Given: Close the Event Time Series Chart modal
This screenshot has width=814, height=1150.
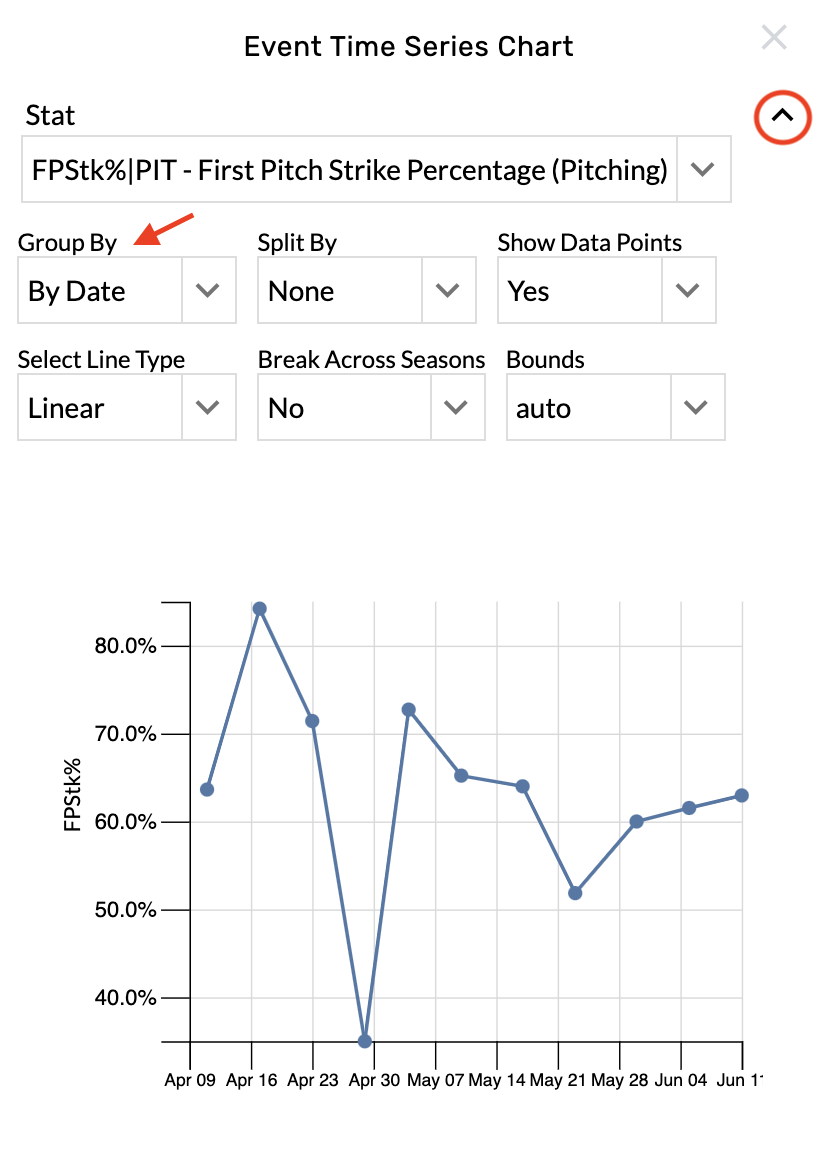Looking at the screenshot, I should coord(774,38).
